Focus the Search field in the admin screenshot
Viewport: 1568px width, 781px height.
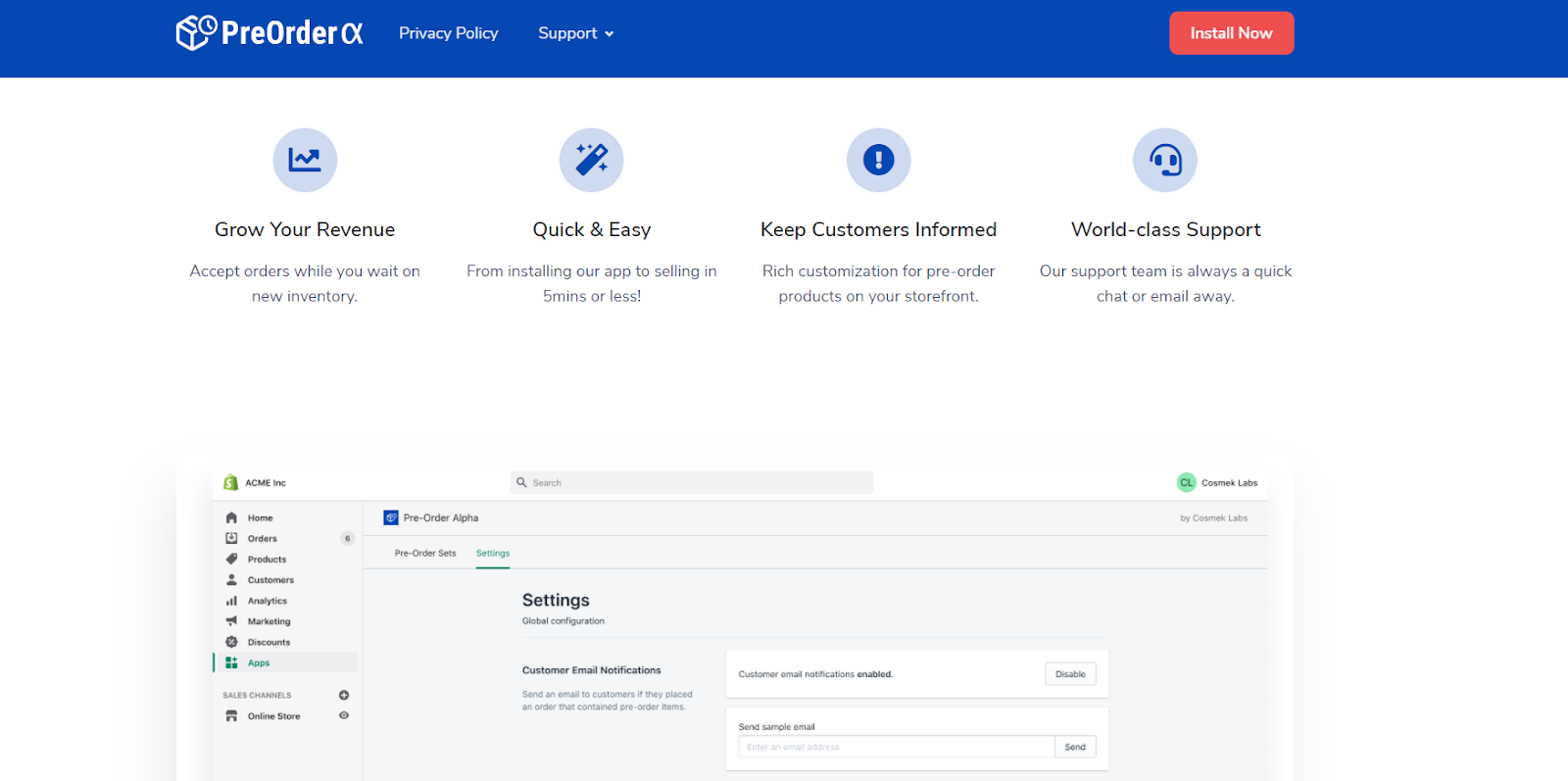692,482
